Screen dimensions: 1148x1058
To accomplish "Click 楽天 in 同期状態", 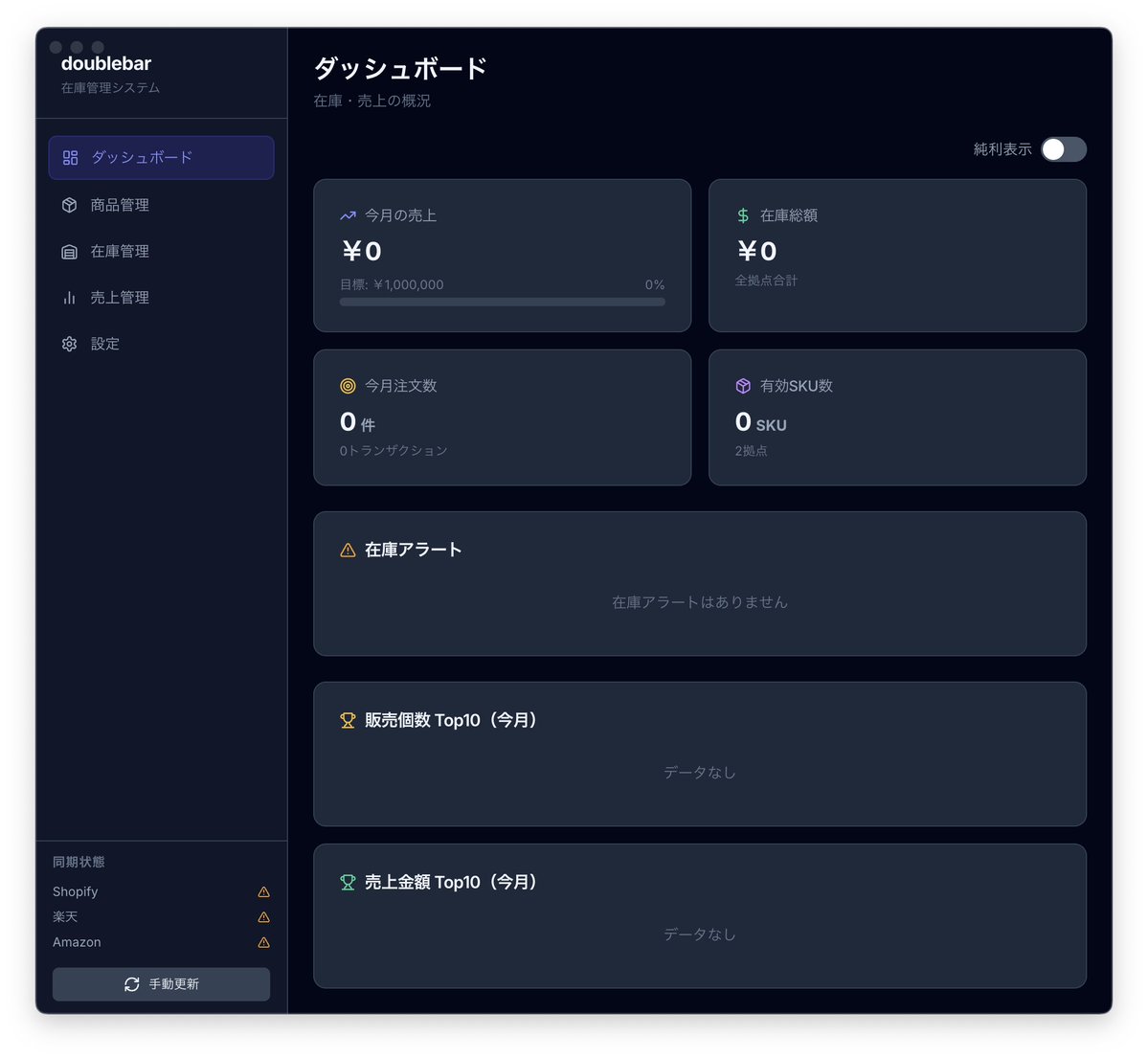I will click(x=65, y=916).
